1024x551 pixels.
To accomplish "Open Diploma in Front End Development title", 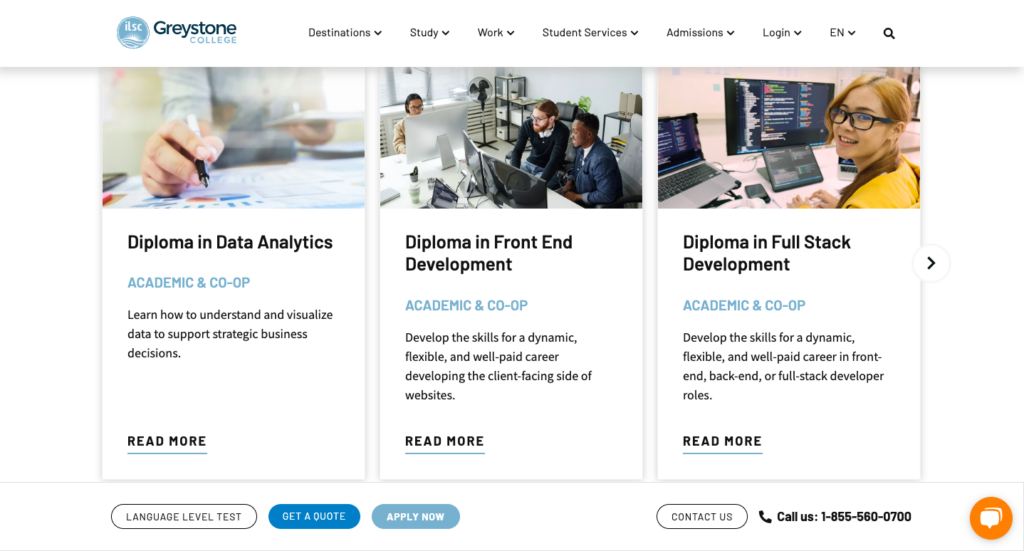I will pyautogui.click(x=488, y=253).
